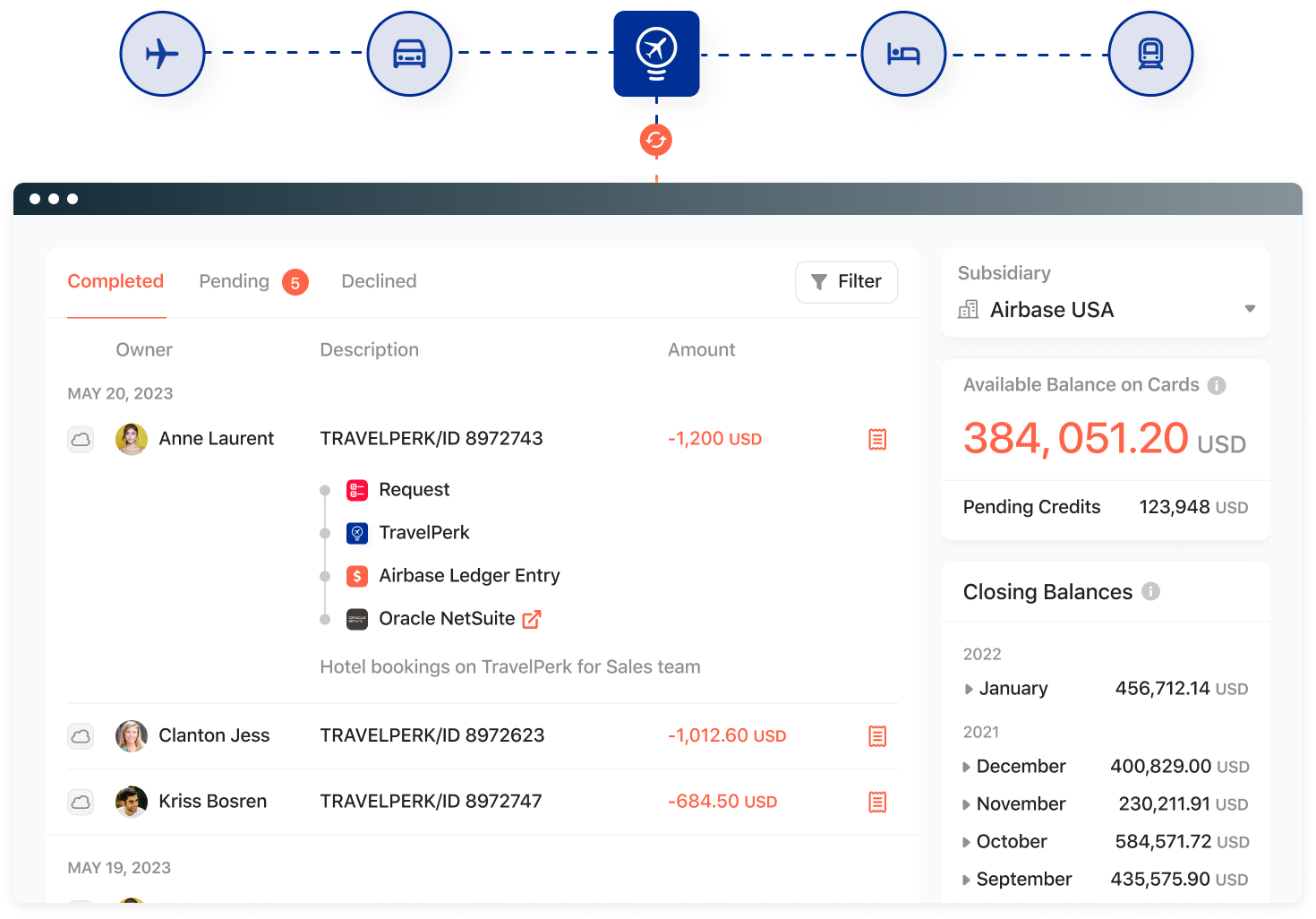
Task: Click the train icon circle
Action: click(x=1150, y=54)
